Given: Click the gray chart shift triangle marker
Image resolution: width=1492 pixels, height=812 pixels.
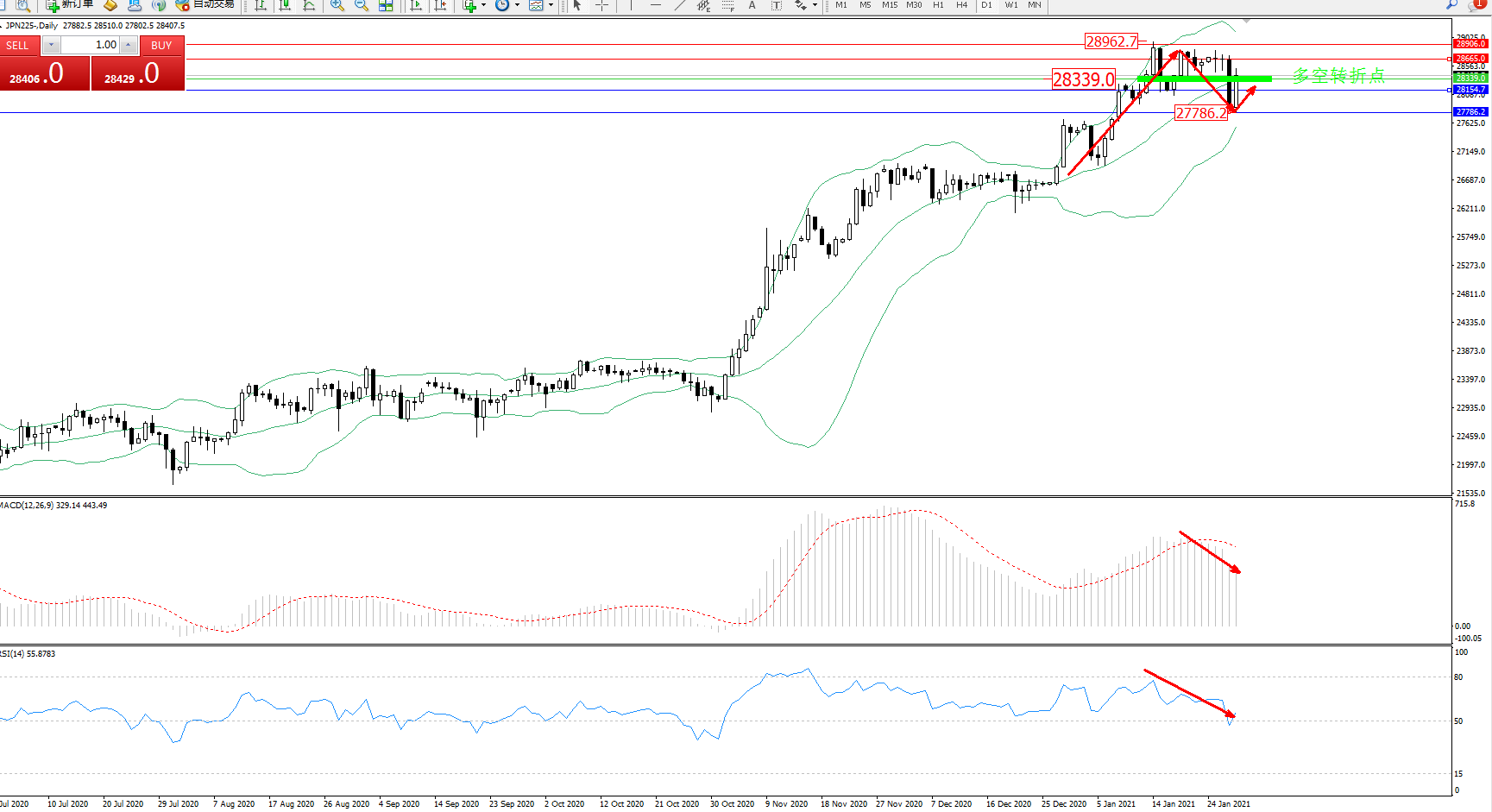Looking at the screenshot, I should pyautogui.click(x=1245, y=21).
